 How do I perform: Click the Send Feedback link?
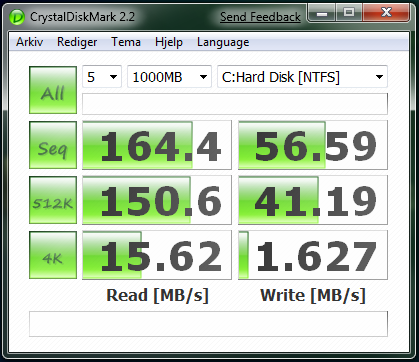pos(260,17)
